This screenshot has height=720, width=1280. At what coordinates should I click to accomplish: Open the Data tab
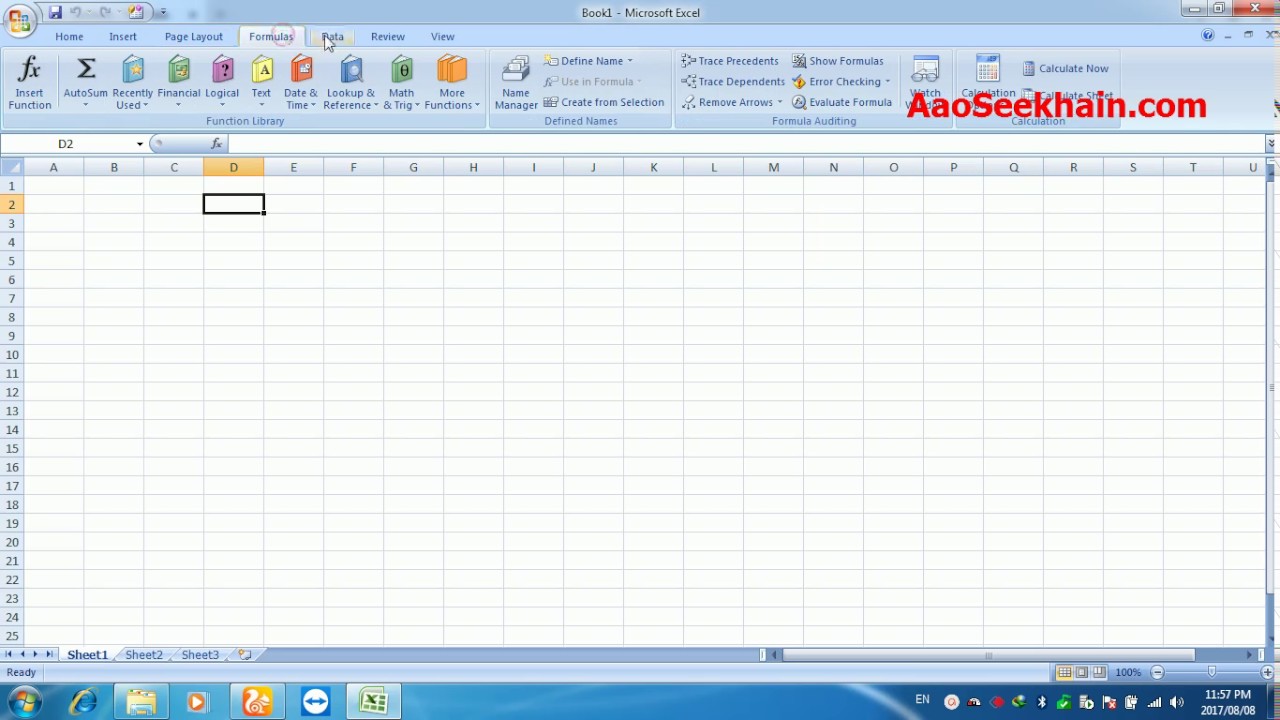332,37
